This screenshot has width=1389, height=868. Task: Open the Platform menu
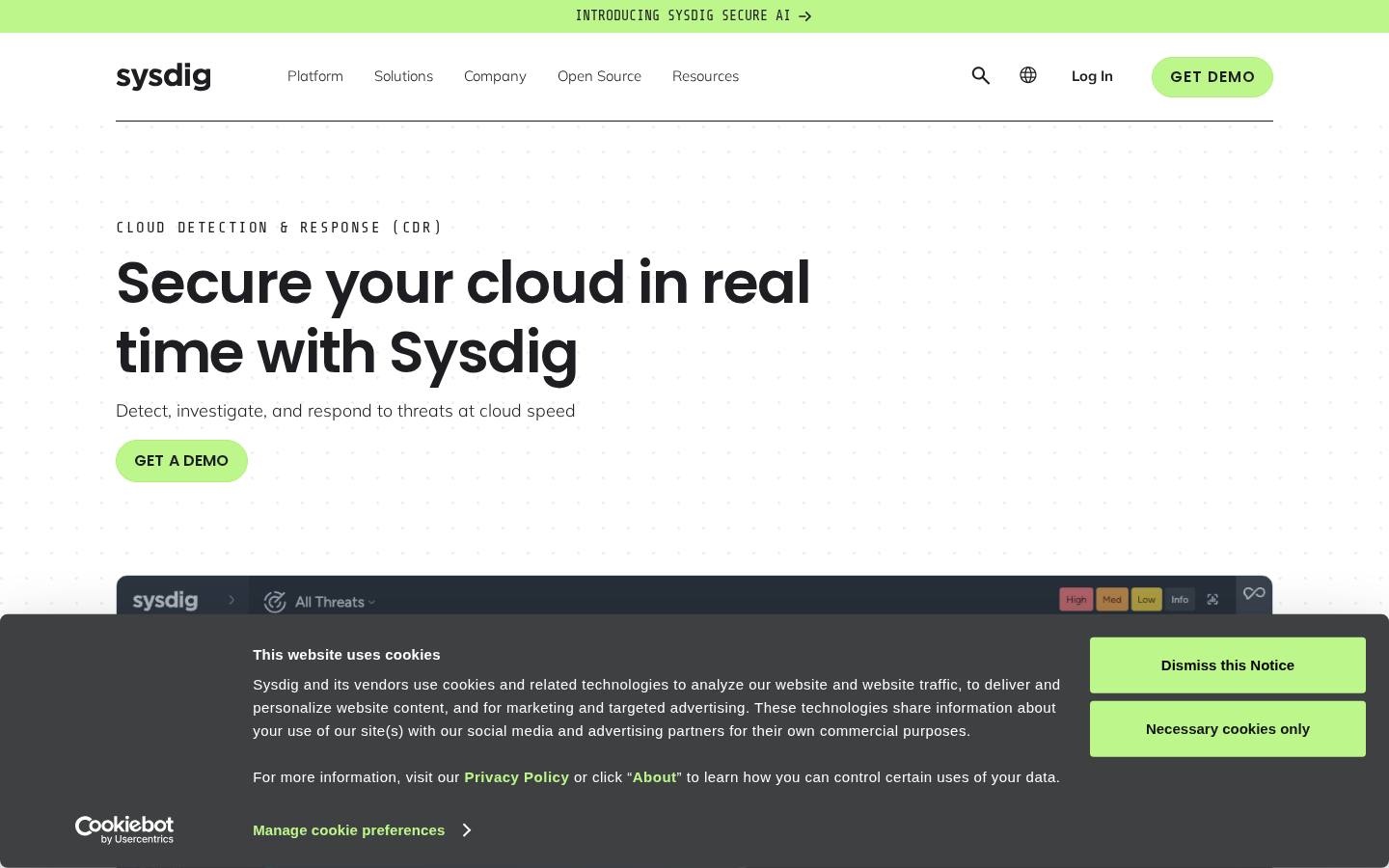pyautogui.click(x=315, y=76)
